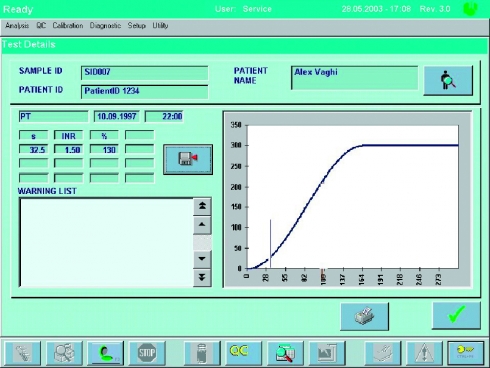Click the key login icon at bottom right
Screen dimensions: 490x368
click(x=466, y=353)
